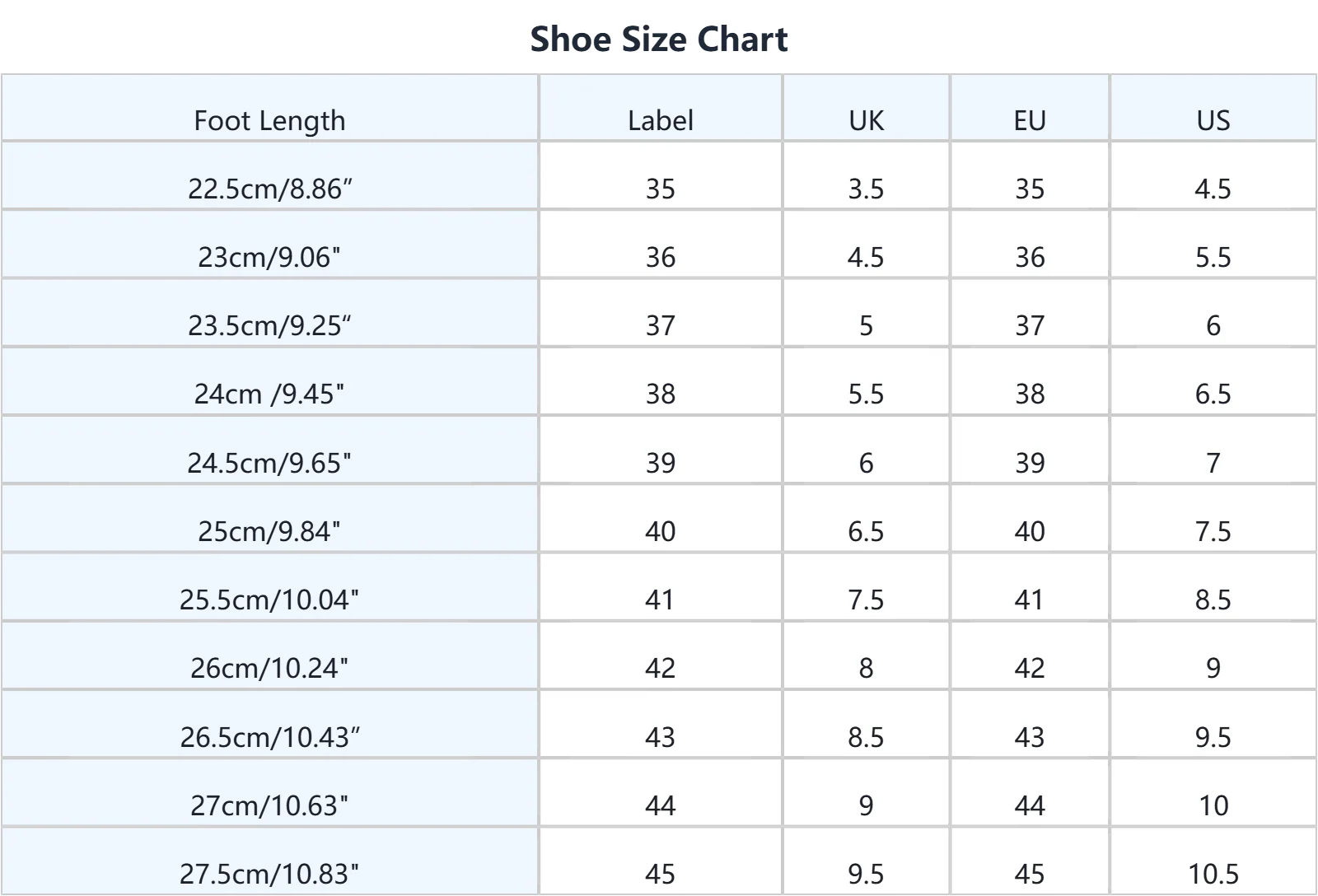
Task: Click Label cell showing 42
Action: point(660,668)
